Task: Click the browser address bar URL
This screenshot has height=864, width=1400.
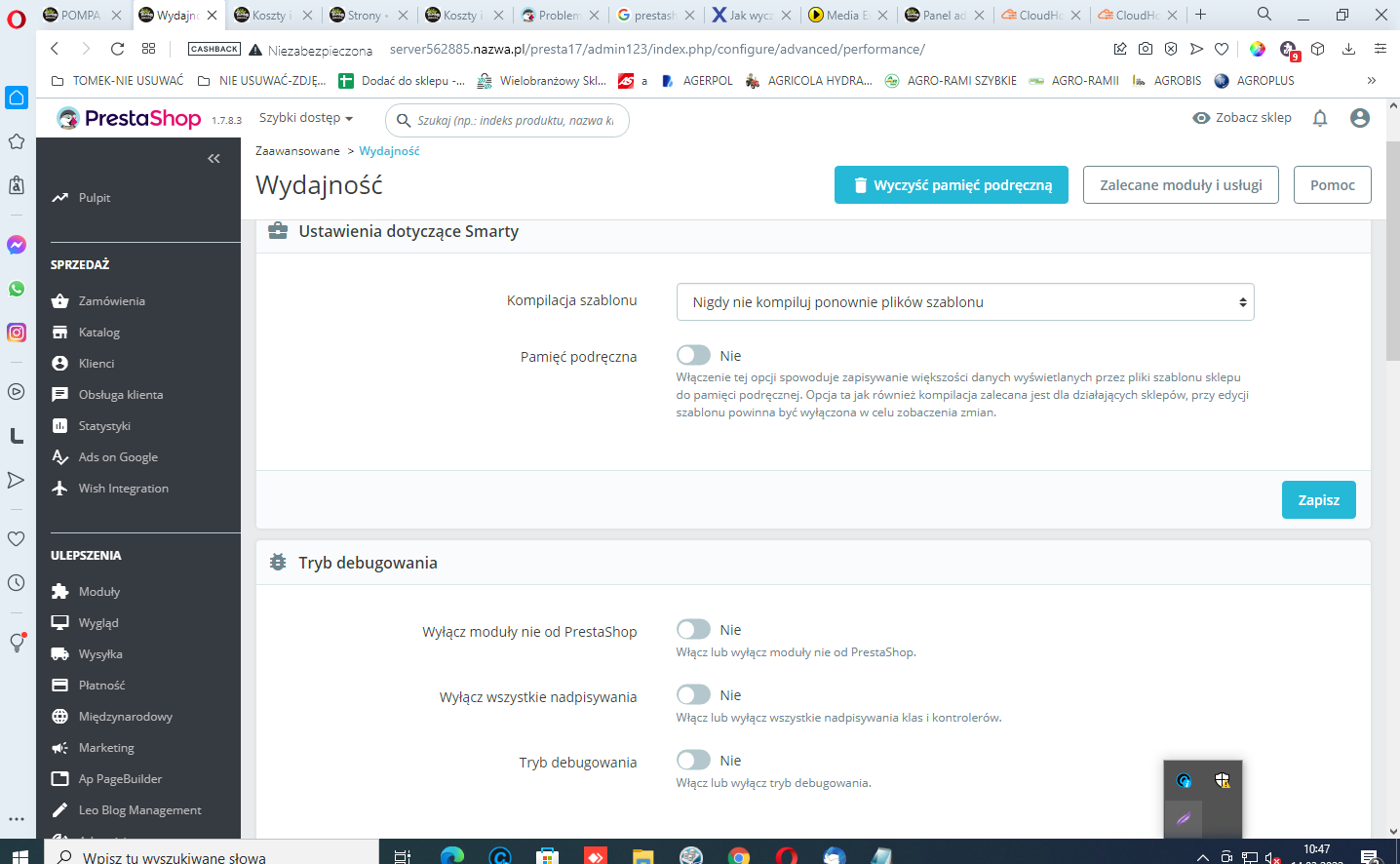Action: pyautogui.click(x=657, y=49)
